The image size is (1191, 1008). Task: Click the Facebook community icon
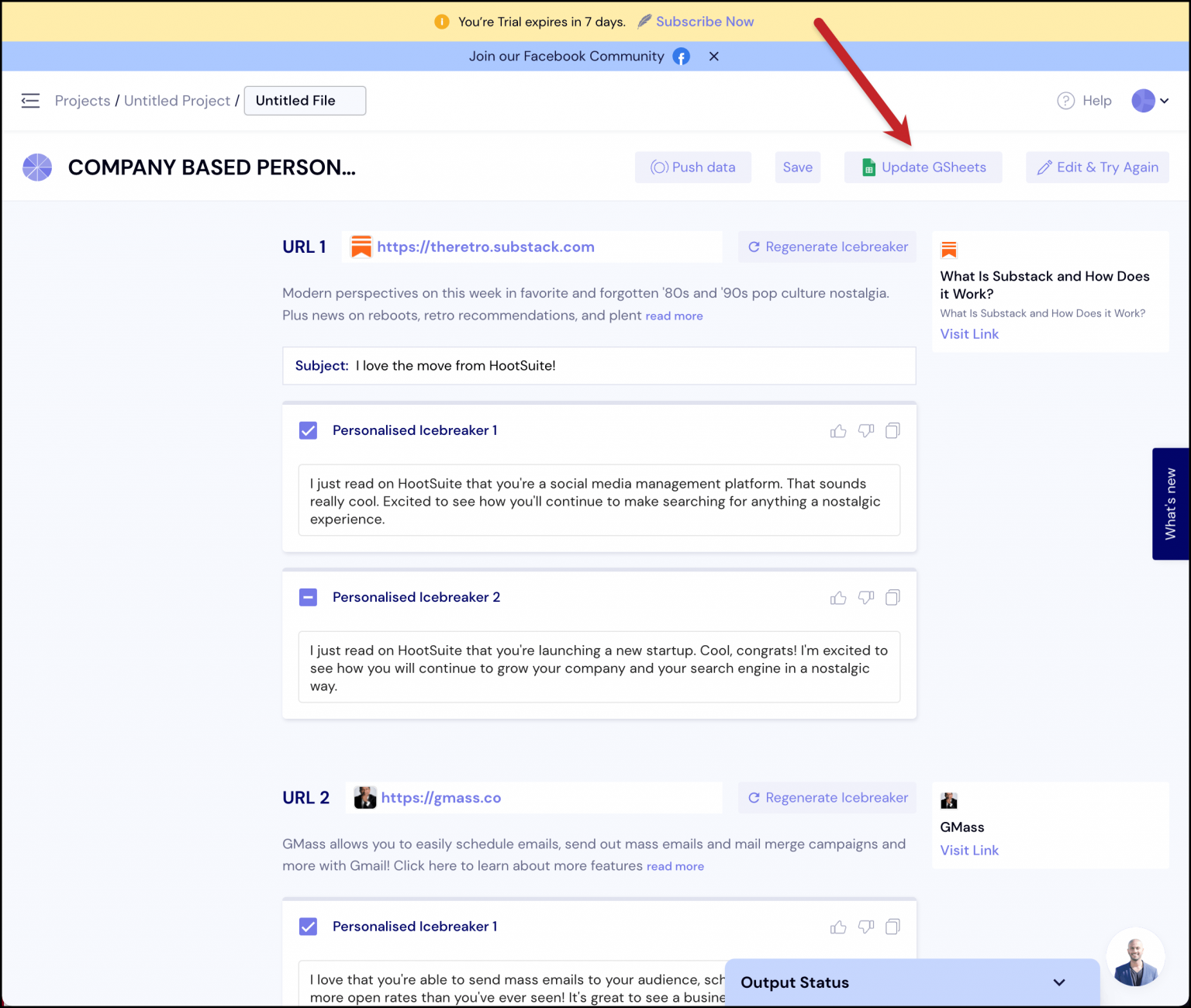pos(681,56)
